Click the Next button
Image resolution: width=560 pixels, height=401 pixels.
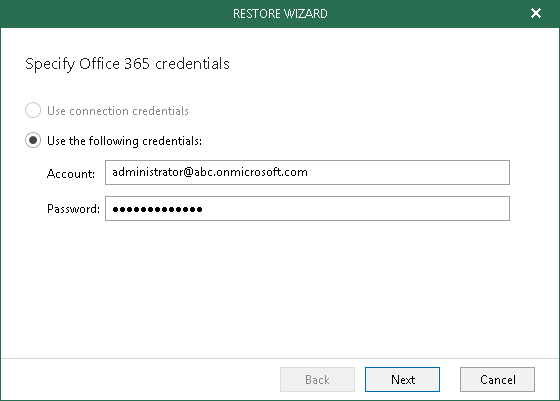pos(402,379)
